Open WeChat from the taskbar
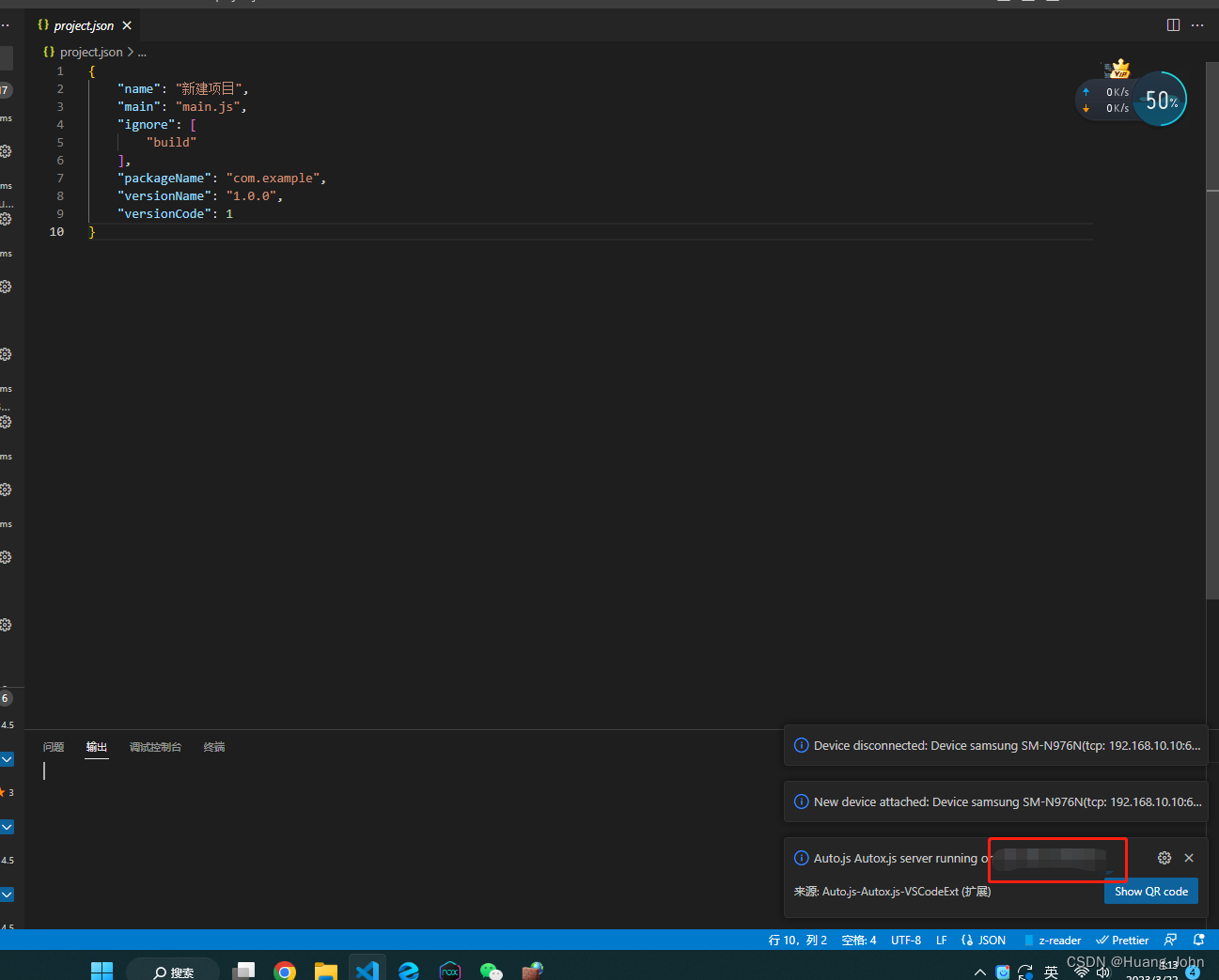 491,972
